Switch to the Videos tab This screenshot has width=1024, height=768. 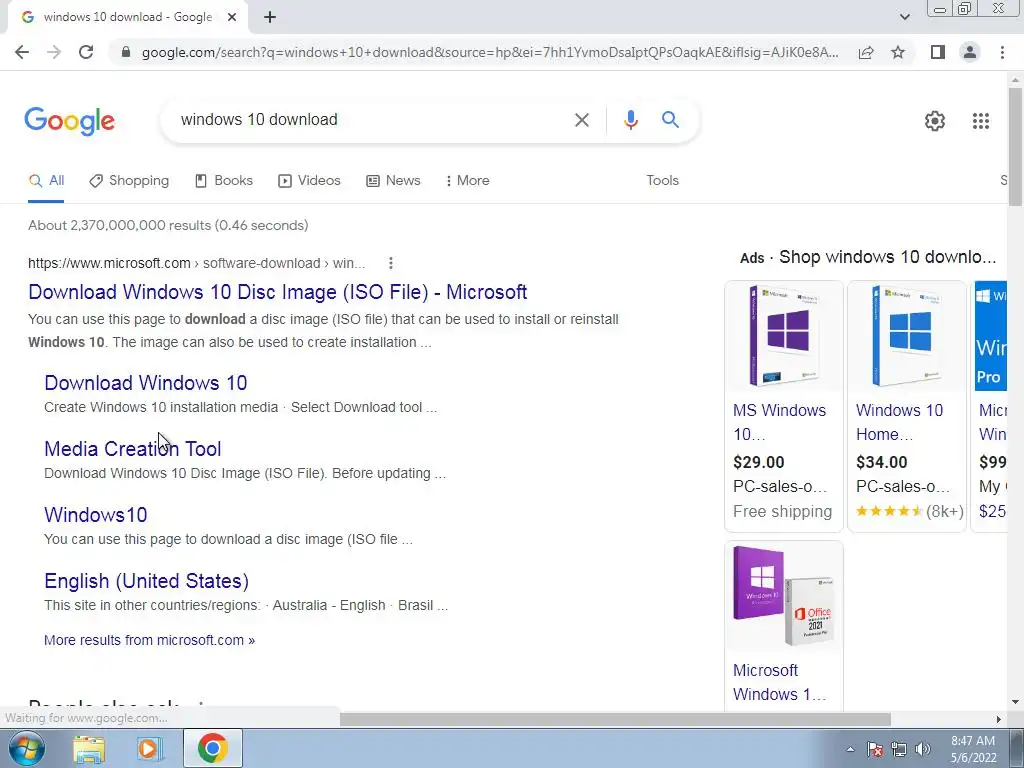coord(310,181)
